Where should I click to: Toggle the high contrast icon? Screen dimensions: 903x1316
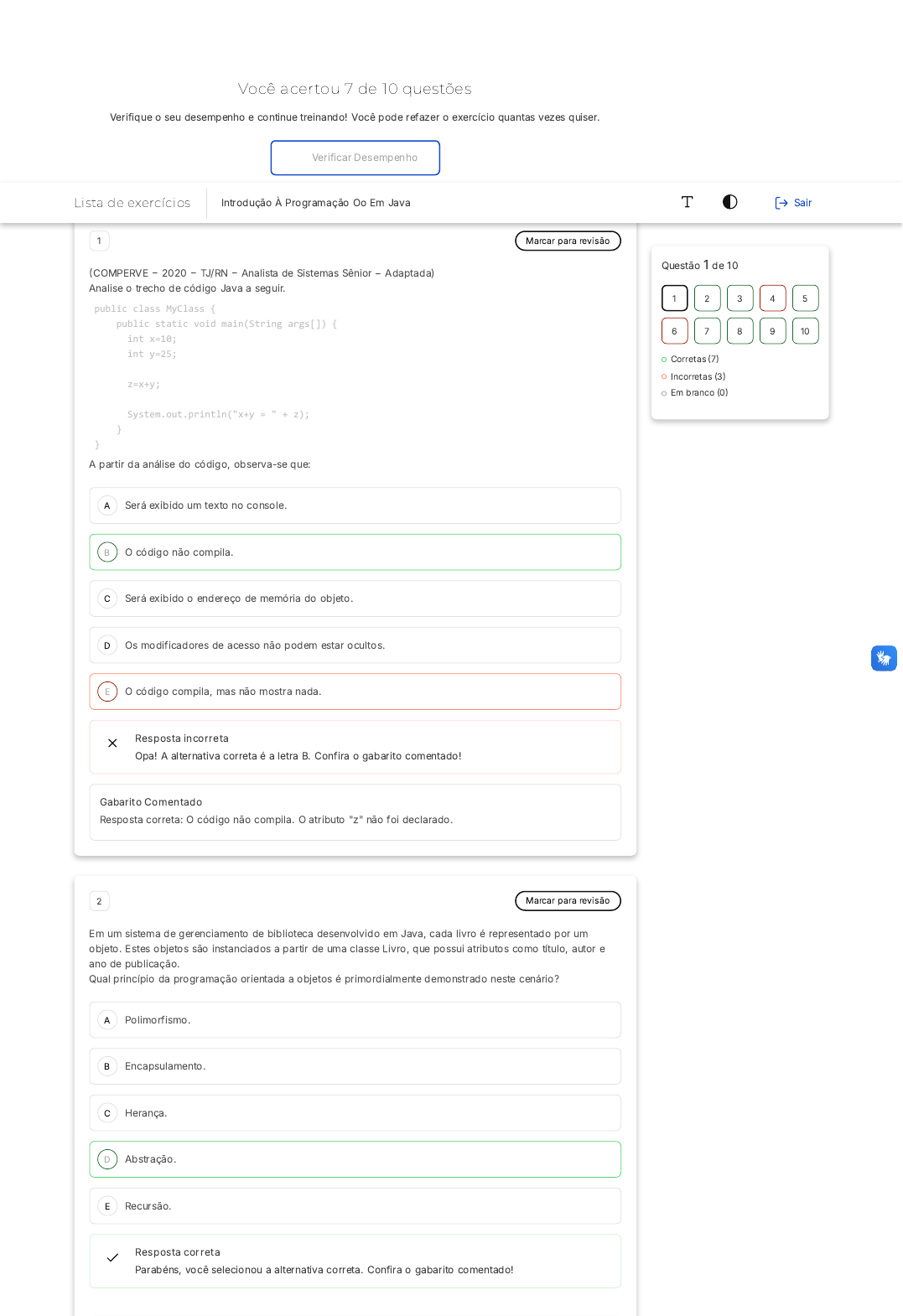[x=730, y=202]
